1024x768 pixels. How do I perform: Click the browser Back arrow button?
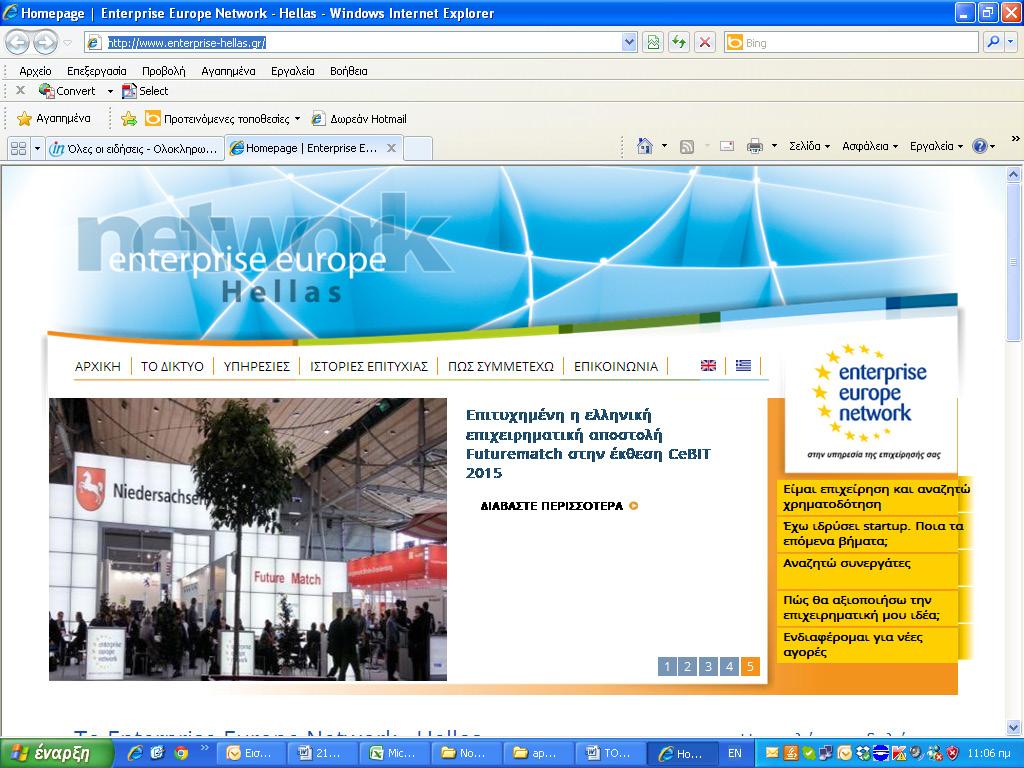coord(18,42)
